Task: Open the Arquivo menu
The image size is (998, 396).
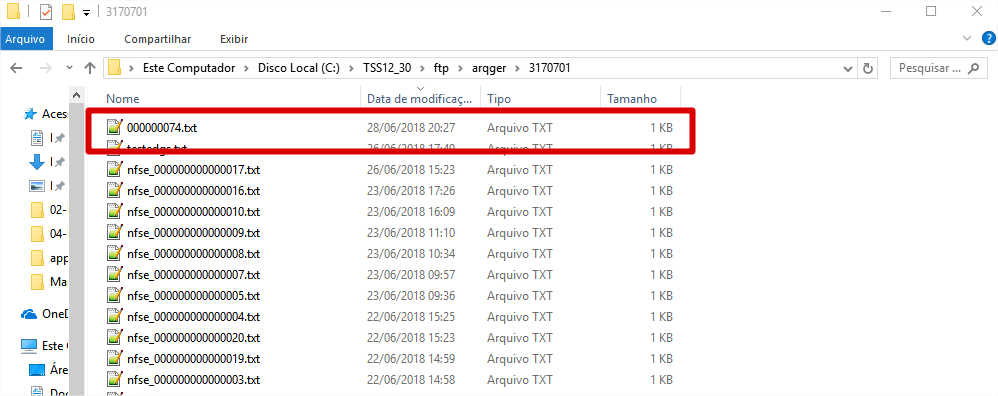Action: 25,39
